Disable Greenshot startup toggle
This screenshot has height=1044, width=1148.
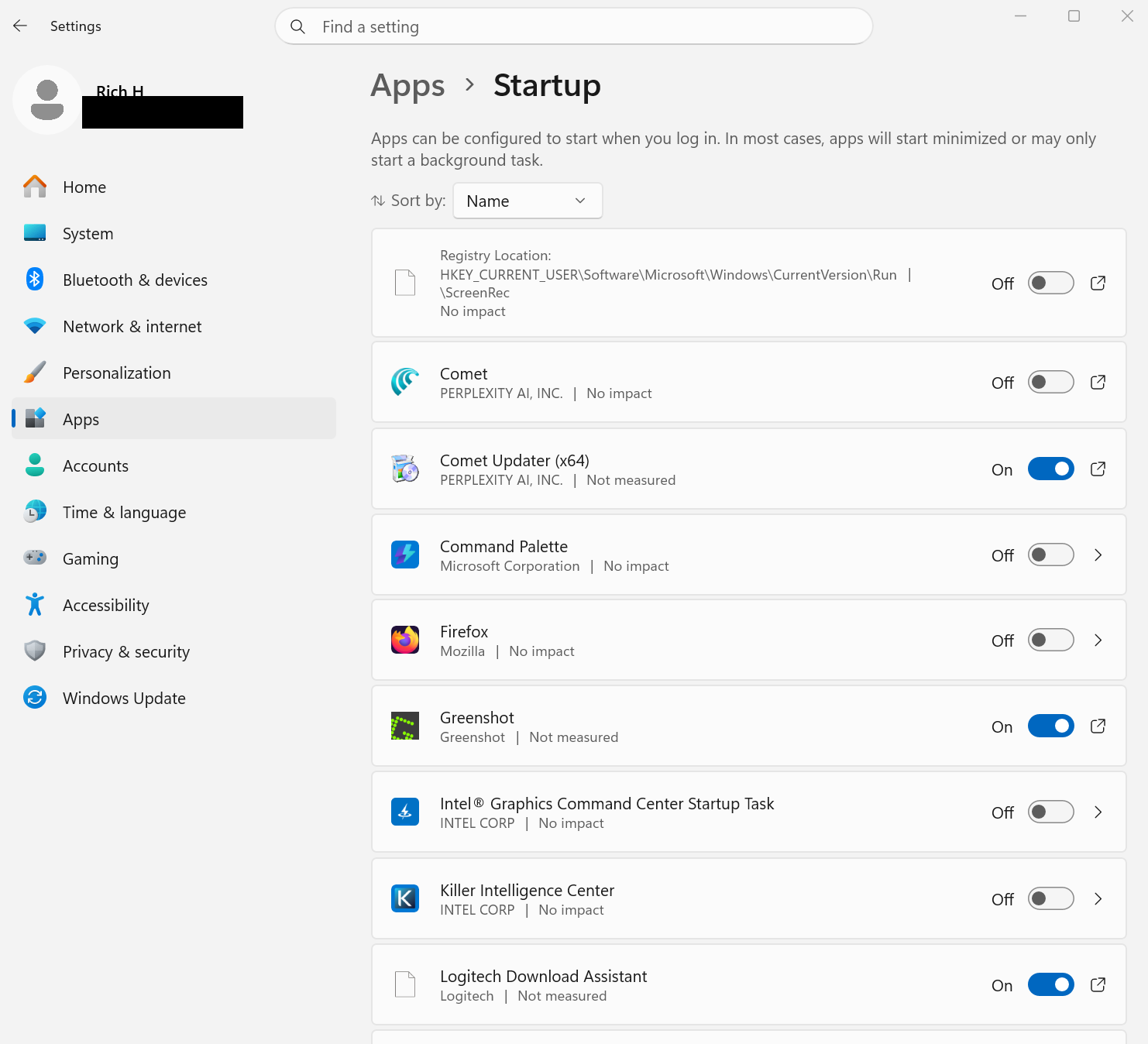(x=1051, y=726)
